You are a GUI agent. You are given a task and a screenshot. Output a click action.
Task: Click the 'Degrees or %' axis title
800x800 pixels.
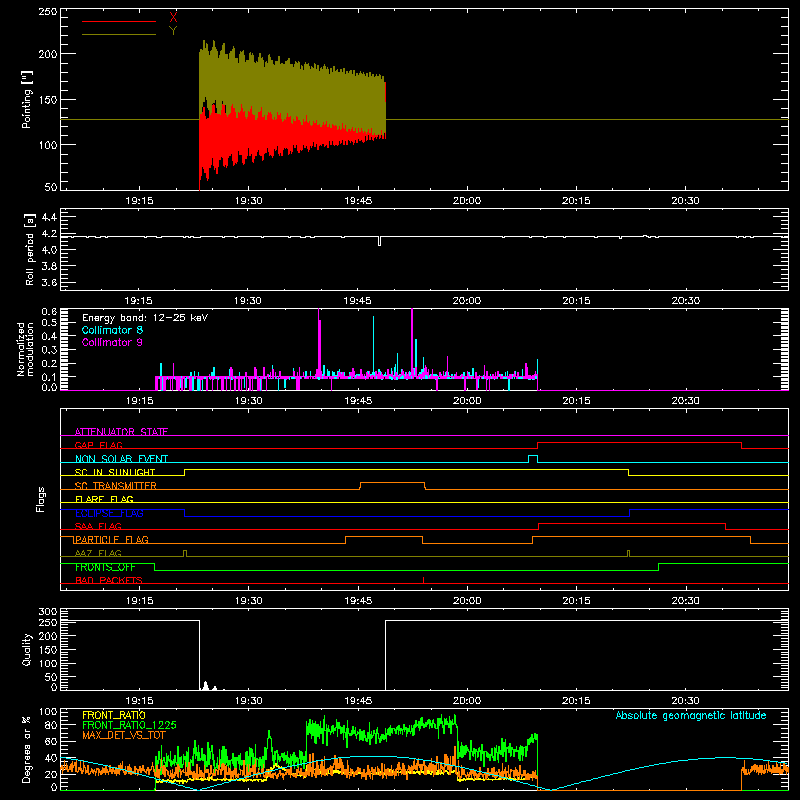click(27, 750)
